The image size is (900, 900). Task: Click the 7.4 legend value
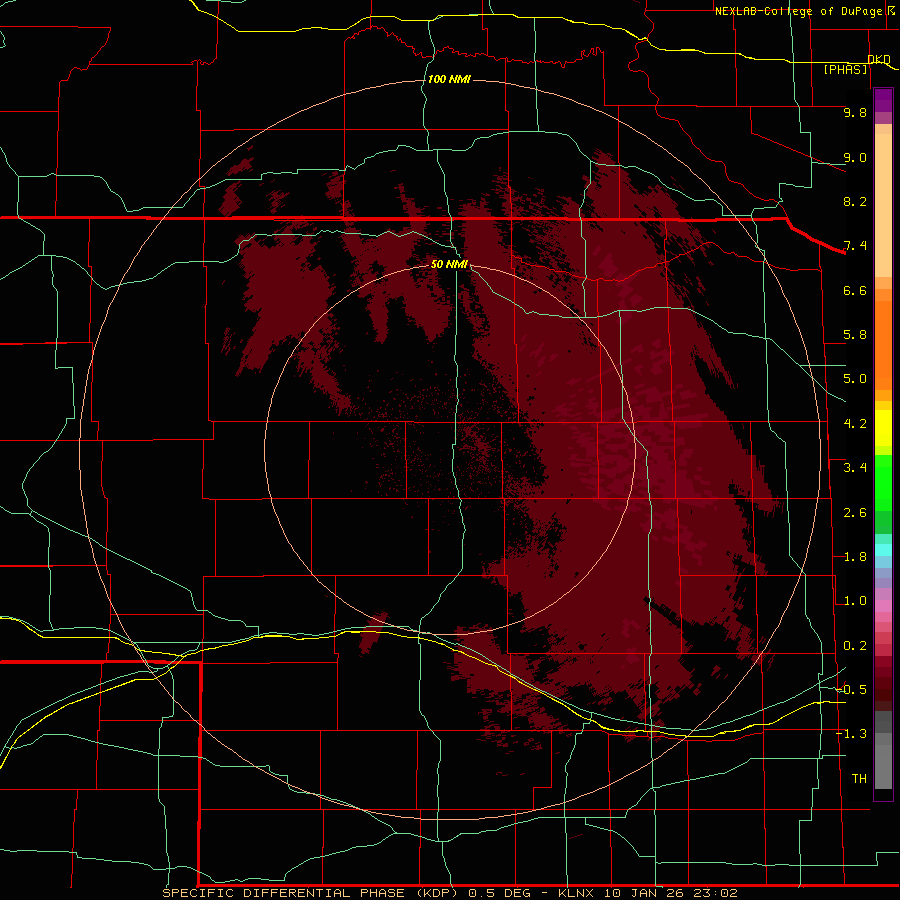(x=855, y=246)
